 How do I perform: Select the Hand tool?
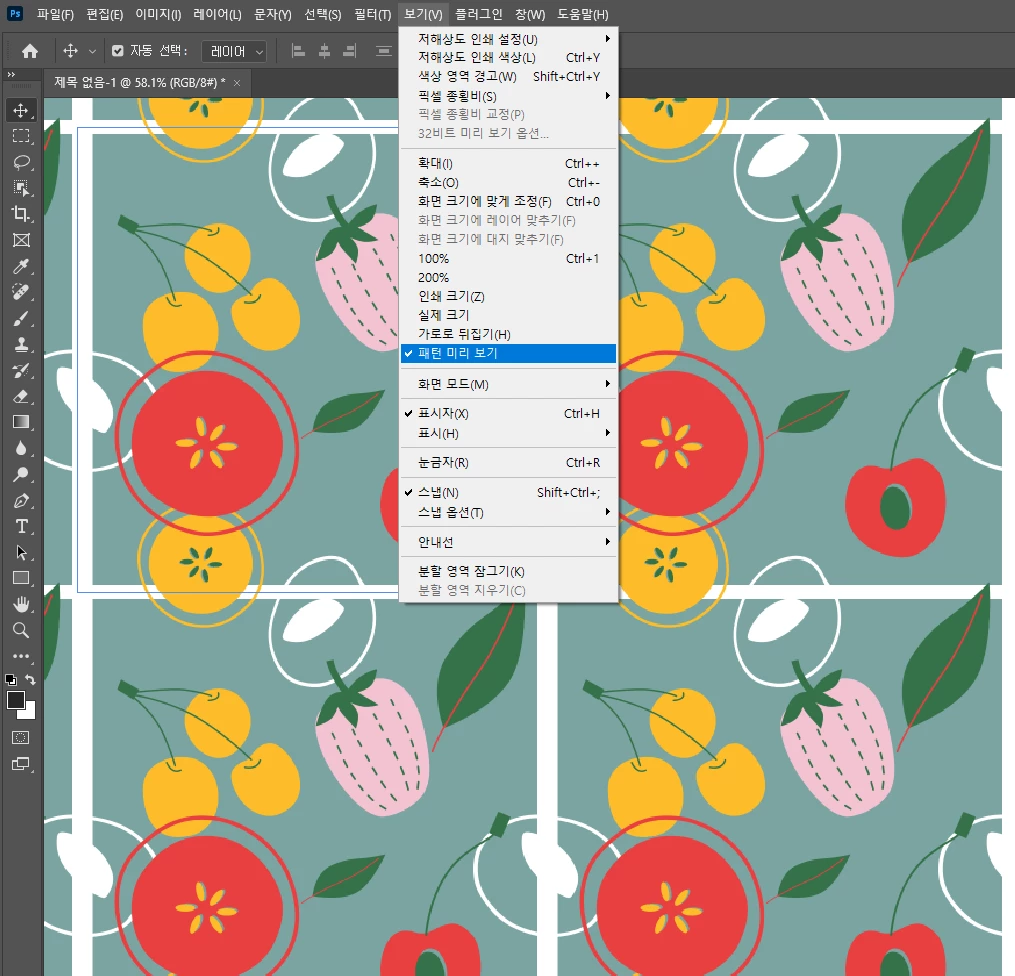click(x=21, y=604)
